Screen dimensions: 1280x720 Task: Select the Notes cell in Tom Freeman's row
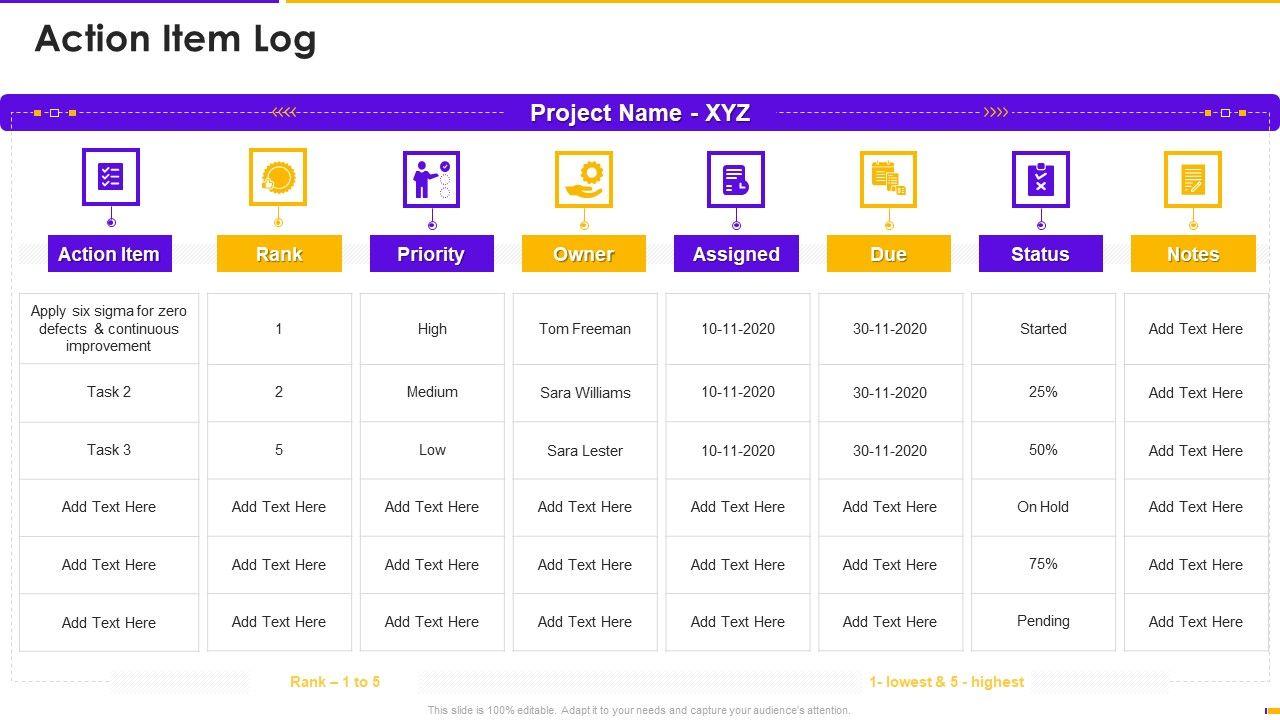[x=1196, y=329]
